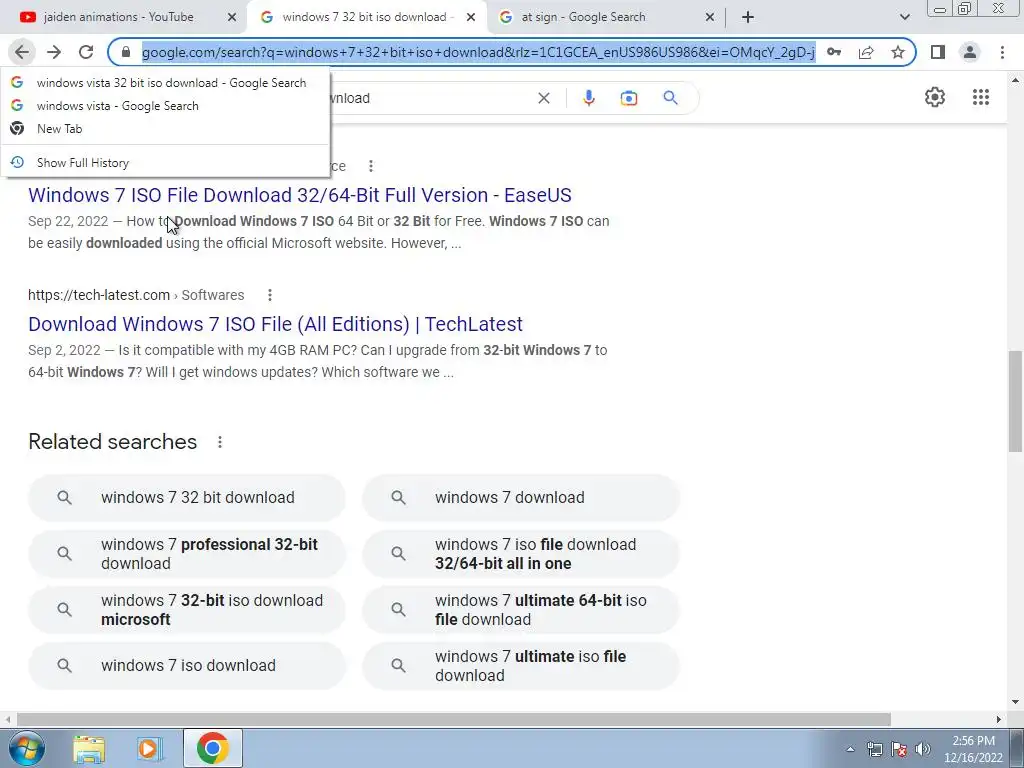The image size is (1024, 768).
Task: Search related: iso file download 32/64-bit all in one
Action: [520, 554]
